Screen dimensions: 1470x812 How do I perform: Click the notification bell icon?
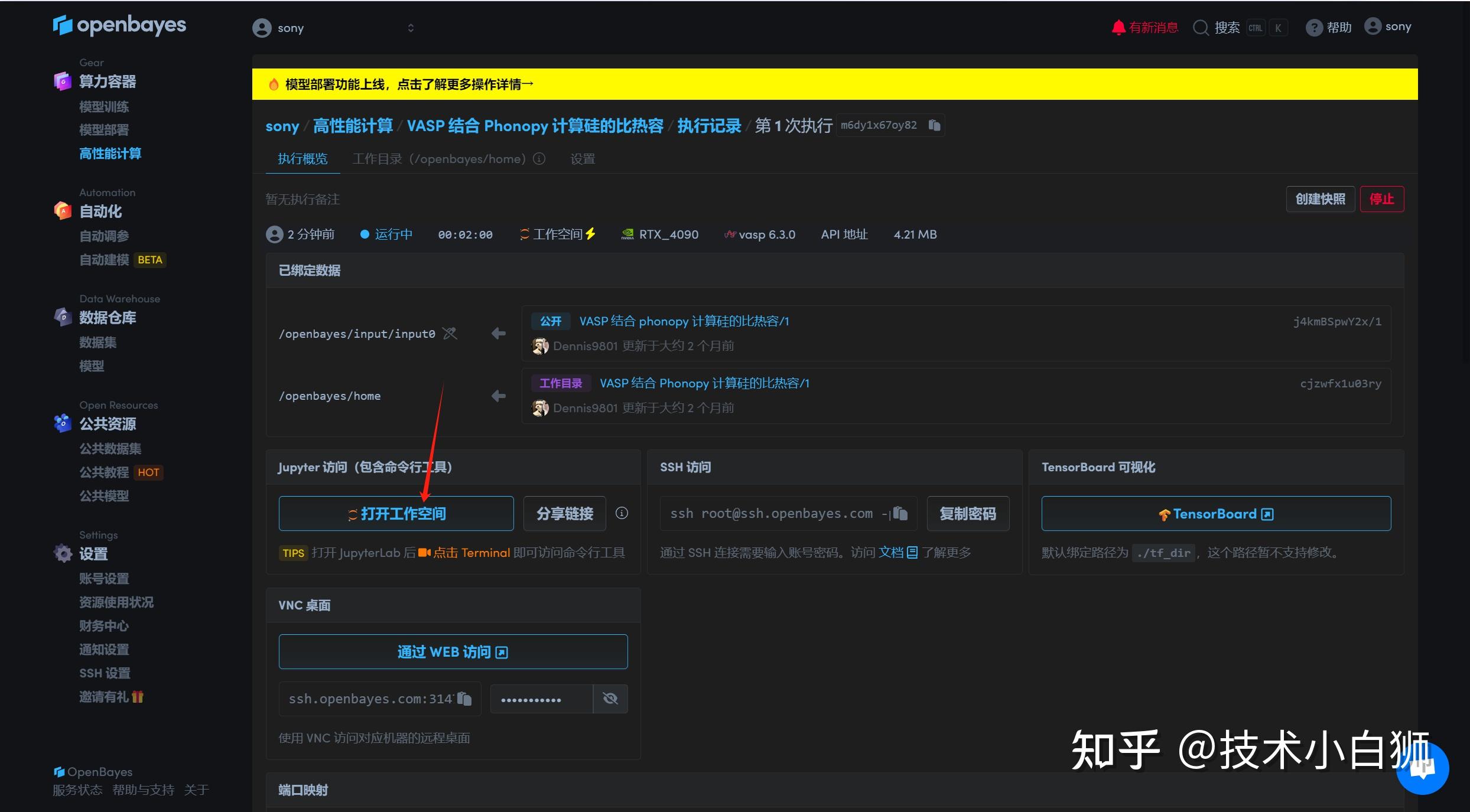(1118, 27)
